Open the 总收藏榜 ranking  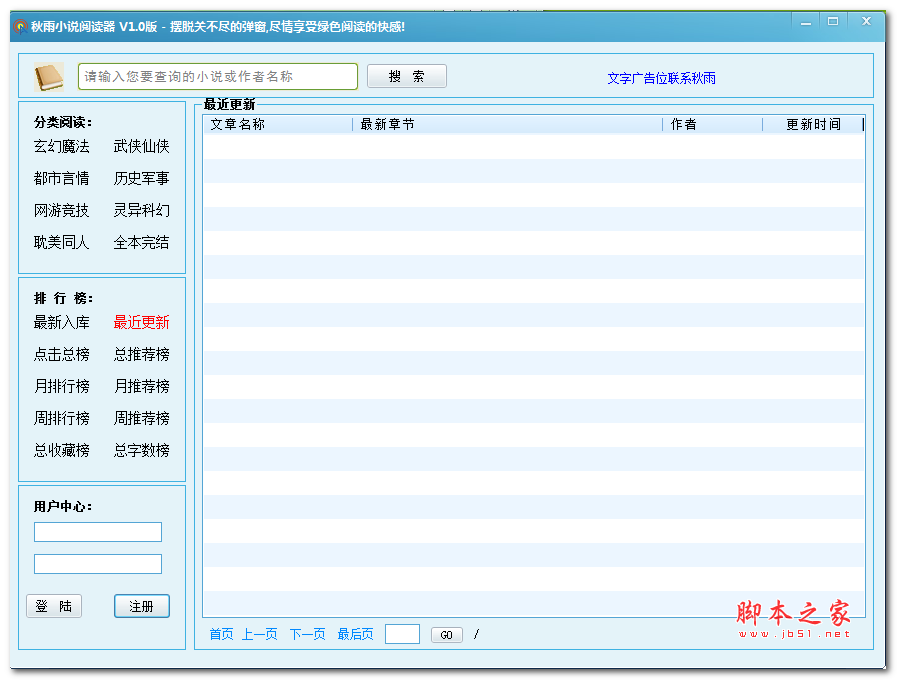61,450
